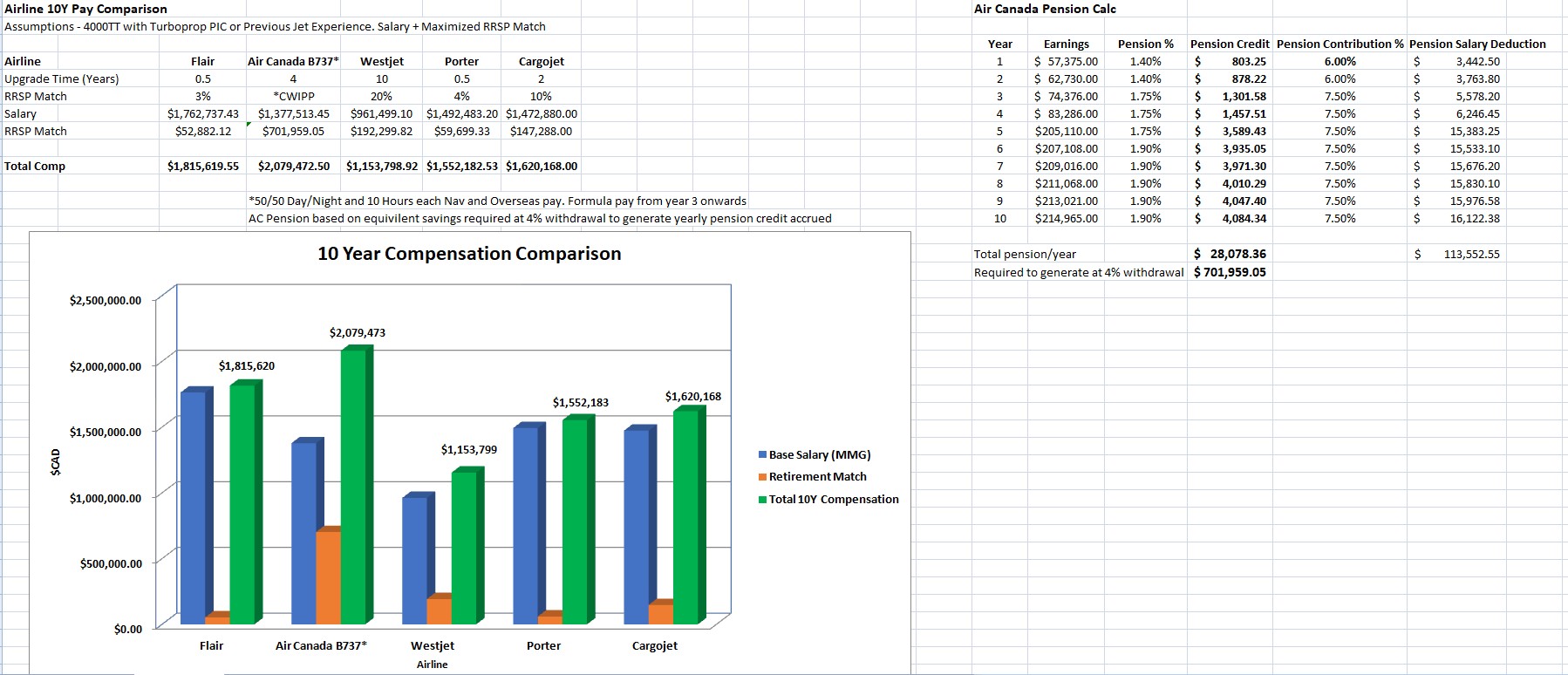The image size is (1568, 675).
Task: Click the '10 Year Compensation Comparison' chart title
Action: [x=469, y=254]
